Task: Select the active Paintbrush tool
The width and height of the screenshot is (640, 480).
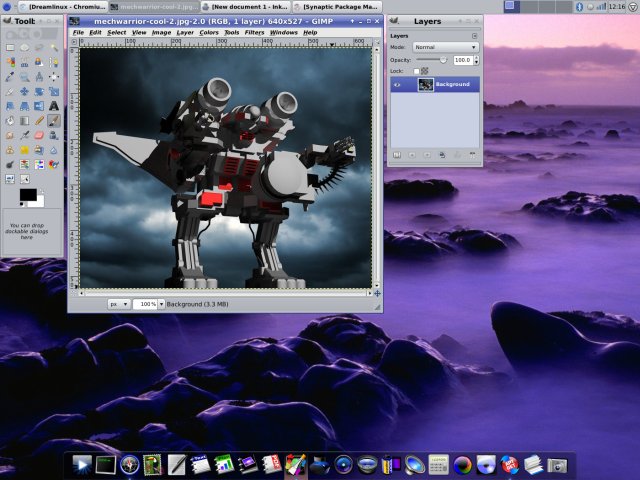Action: tap(53, 121)
